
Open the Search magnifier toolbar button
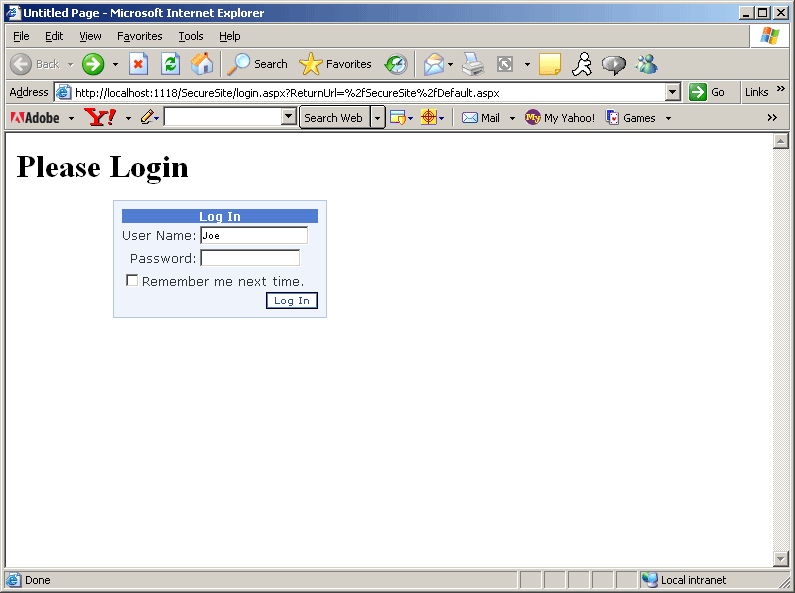(x=257, y=64)
